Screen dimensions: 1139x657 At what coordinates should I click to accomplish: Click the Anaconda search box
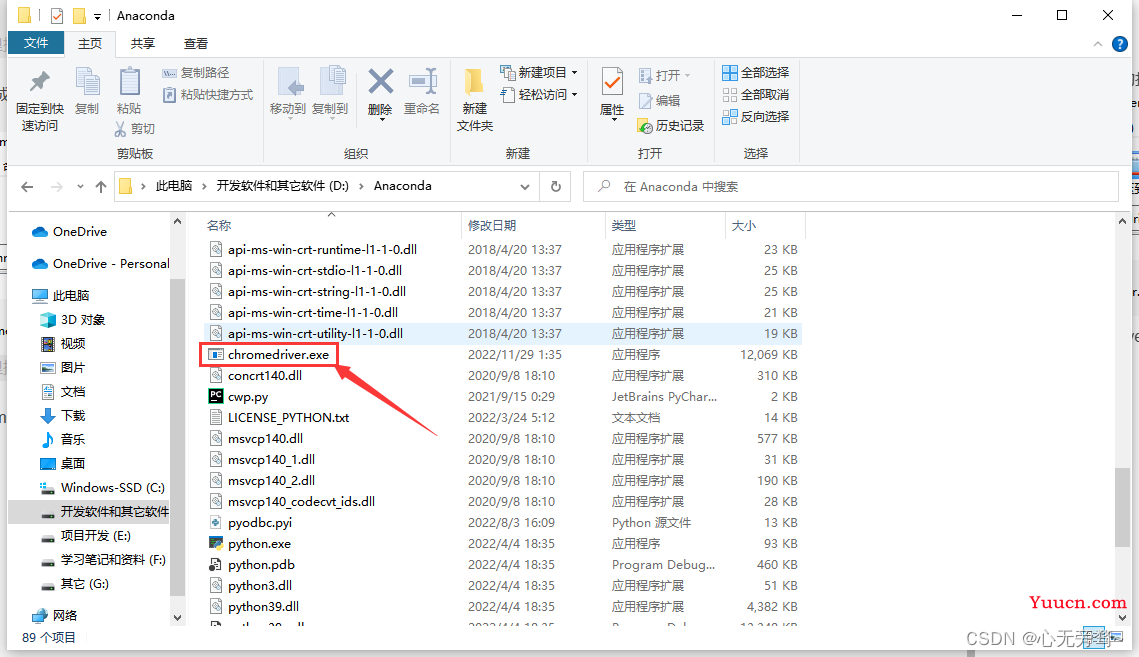click(x=851, y=187)
